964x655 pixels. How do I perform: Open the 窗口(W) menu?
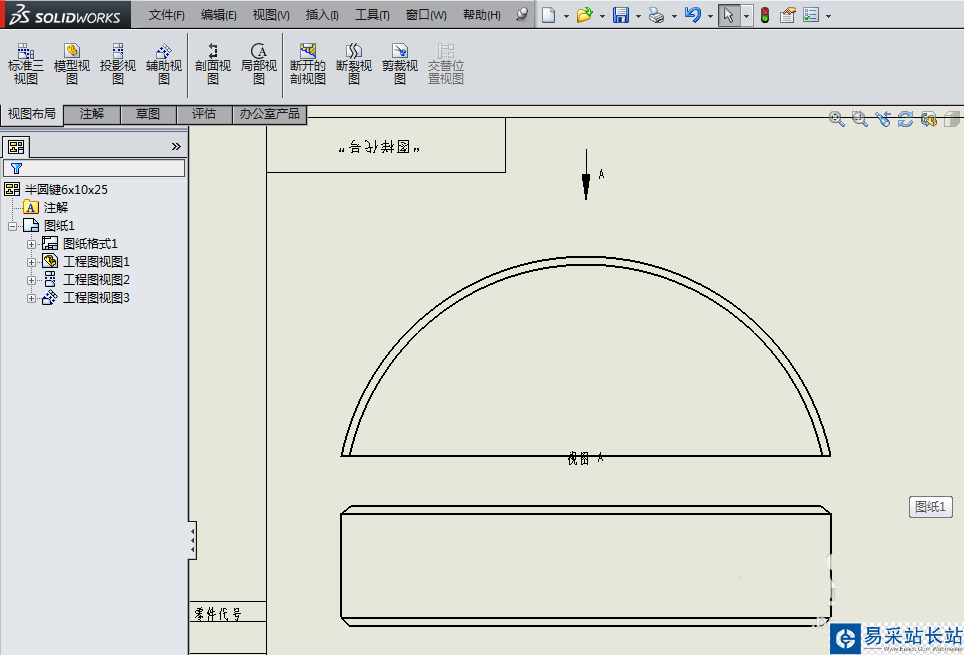pyautogui.click(x=426, y=15)
